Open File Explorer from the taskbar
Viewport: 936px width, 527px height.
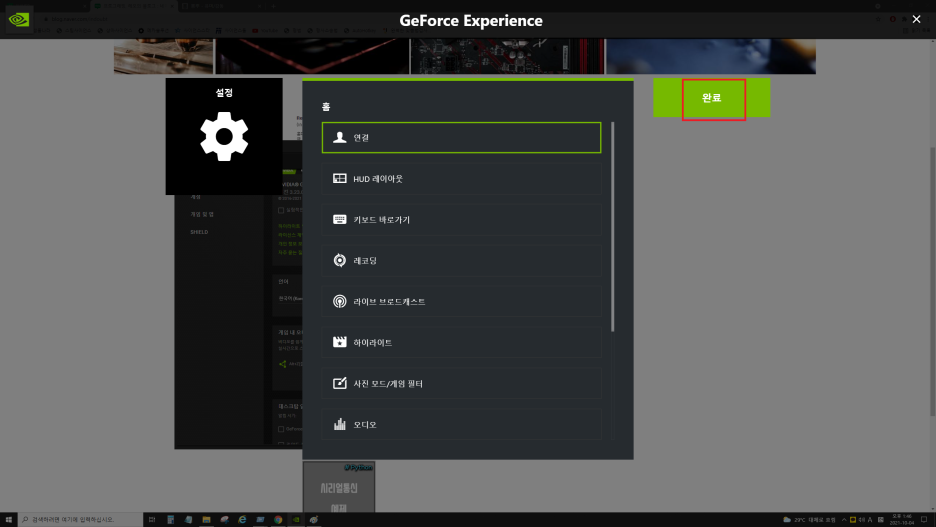[x=206, y=520]
